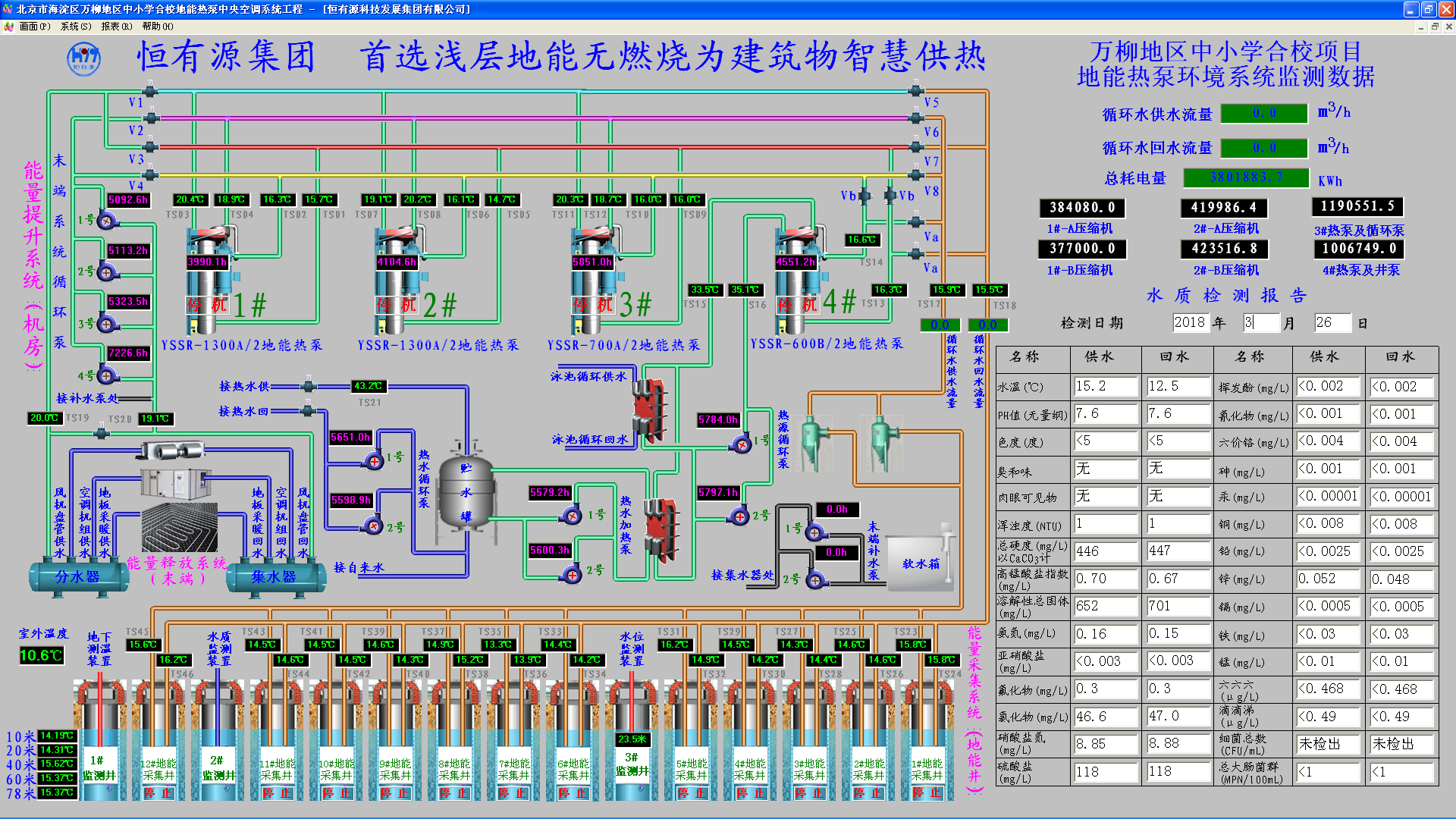Toggle the 停机 status on 4# heat pump
The image size is (1456, 819).
[x=799, y=305]
